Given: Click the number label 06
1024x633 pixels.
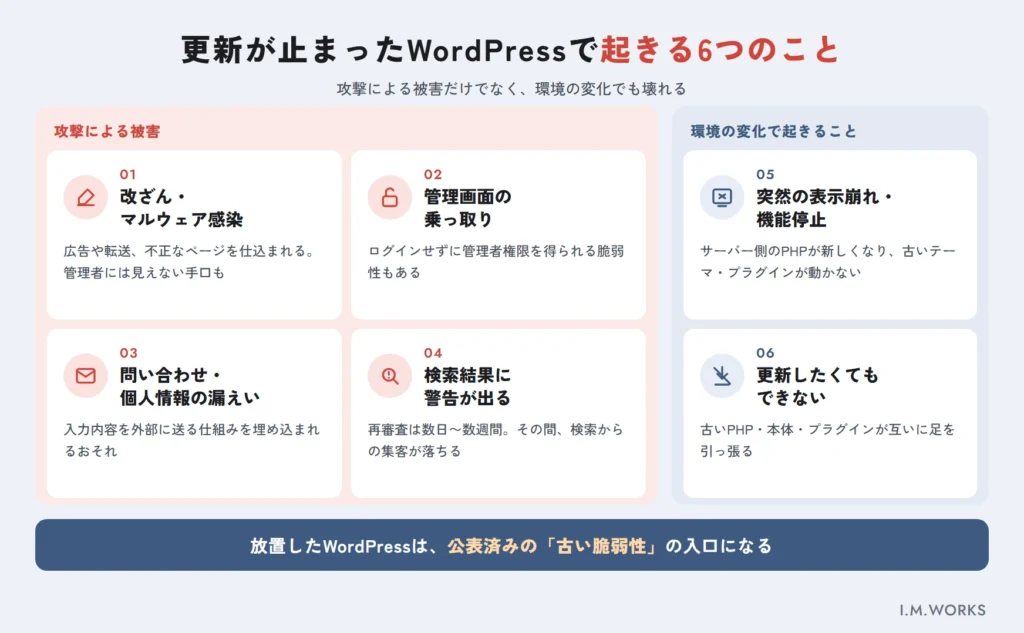Looking at the screenshot, I should [765, 353].
